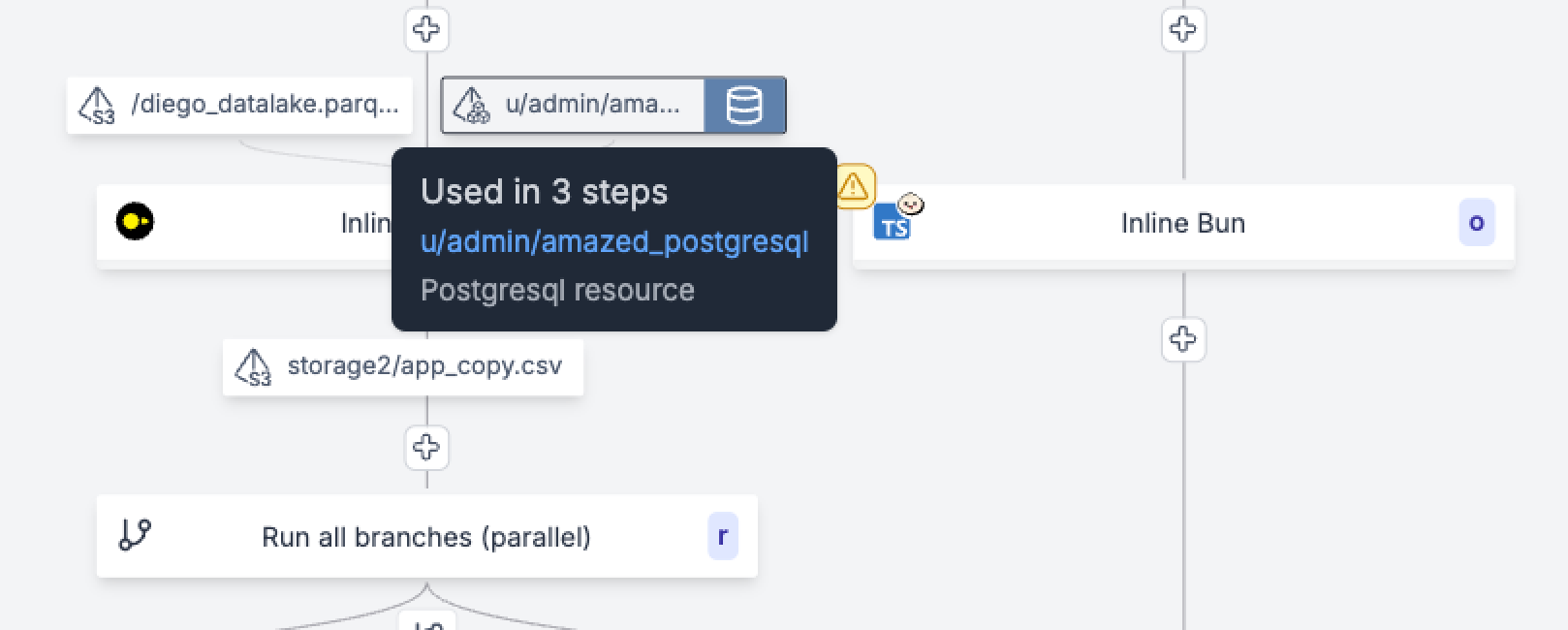
Task: Click the plus button on the right branch
Action: tap(1182, 340)
